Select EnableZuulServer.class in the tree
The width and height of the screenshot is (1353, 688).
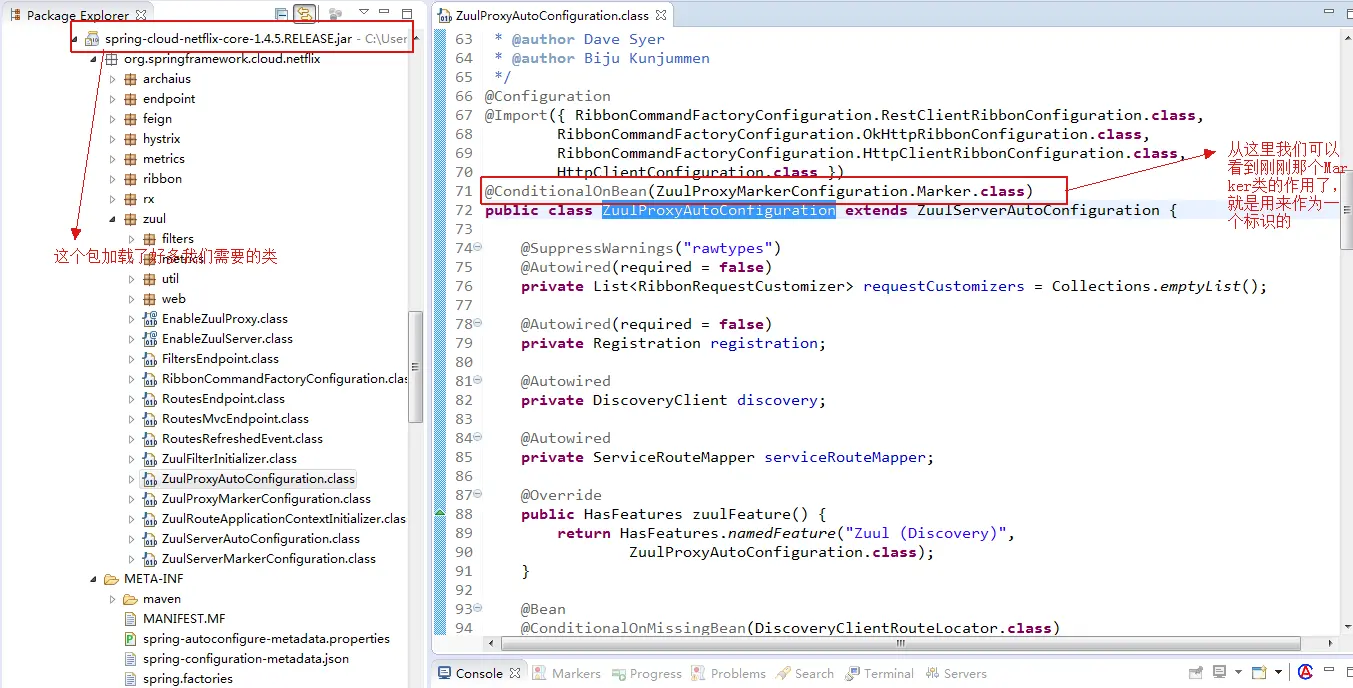(x=227, y=339)
